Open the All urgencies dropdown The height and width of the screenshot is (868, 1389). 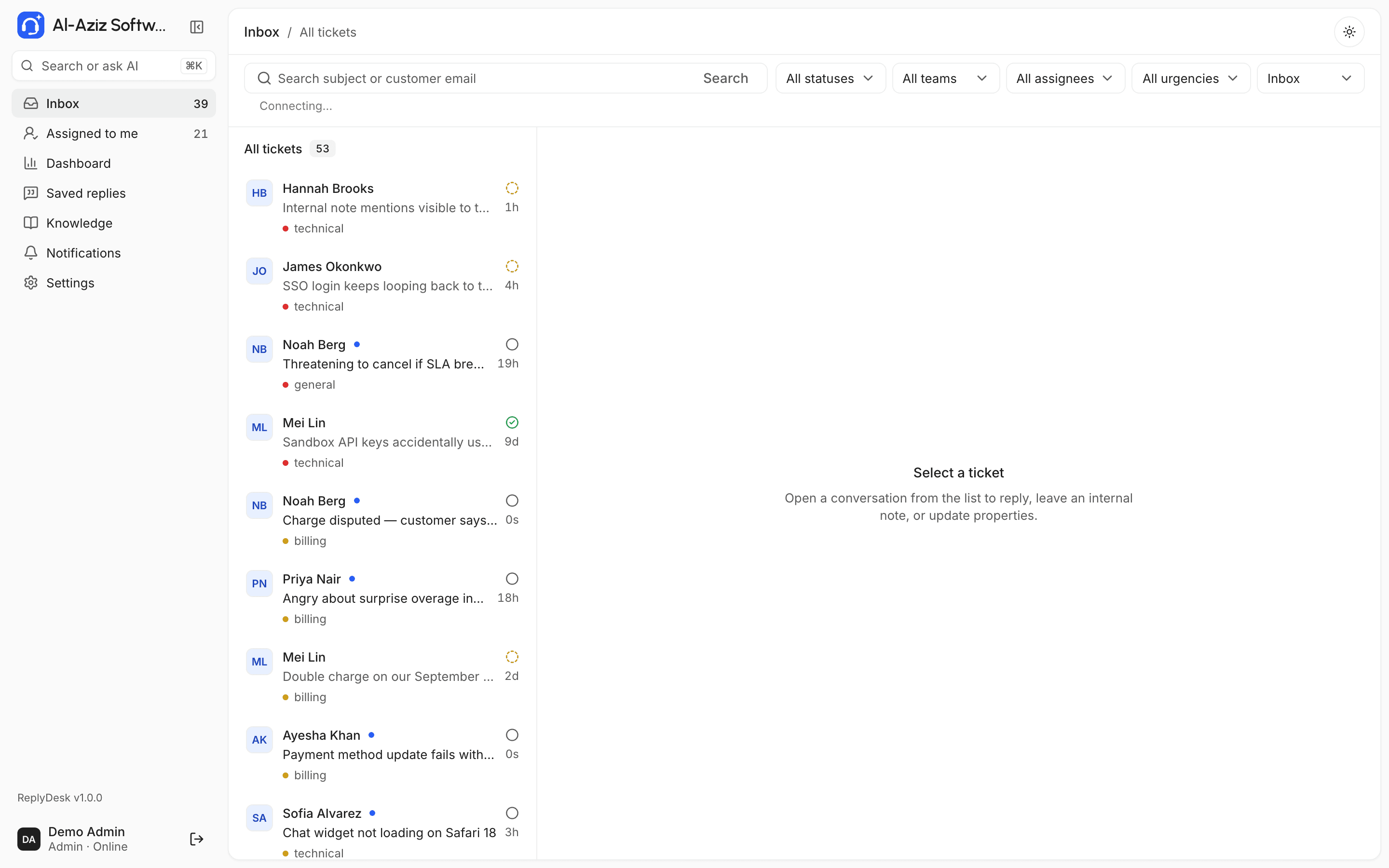point(1190,78)
